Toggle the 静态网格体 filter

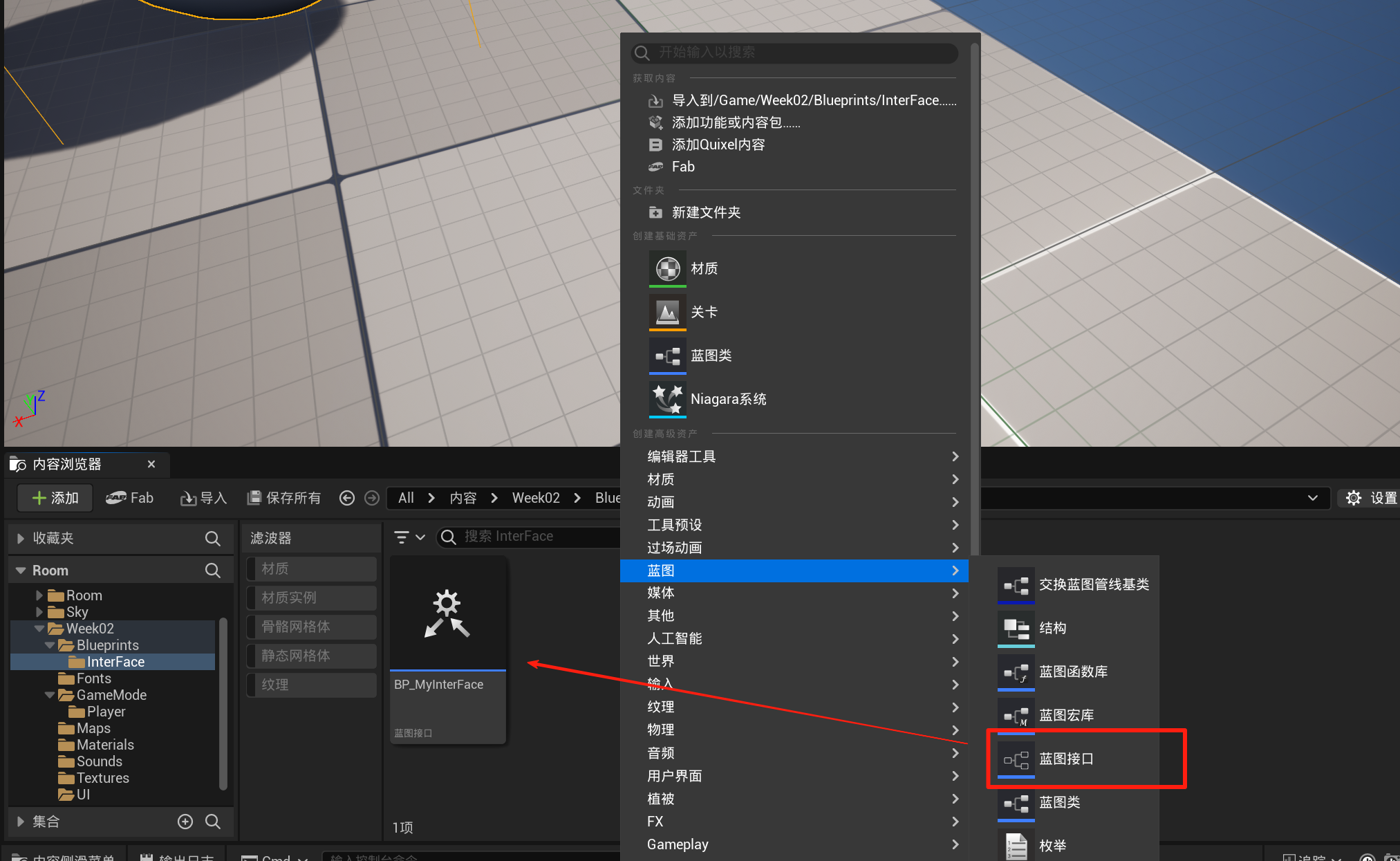311,656
